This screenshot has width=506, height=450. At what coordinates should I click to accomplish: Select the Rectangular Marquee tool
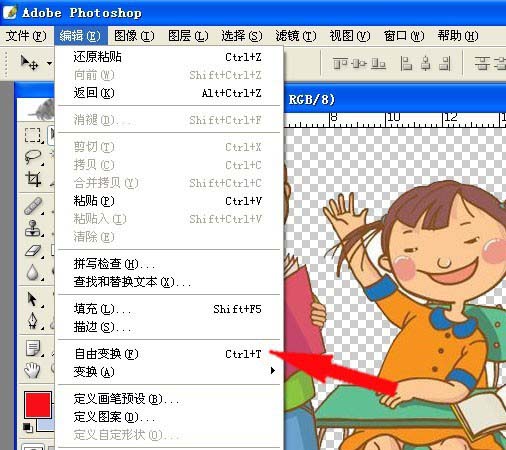[x=32, y=135]
